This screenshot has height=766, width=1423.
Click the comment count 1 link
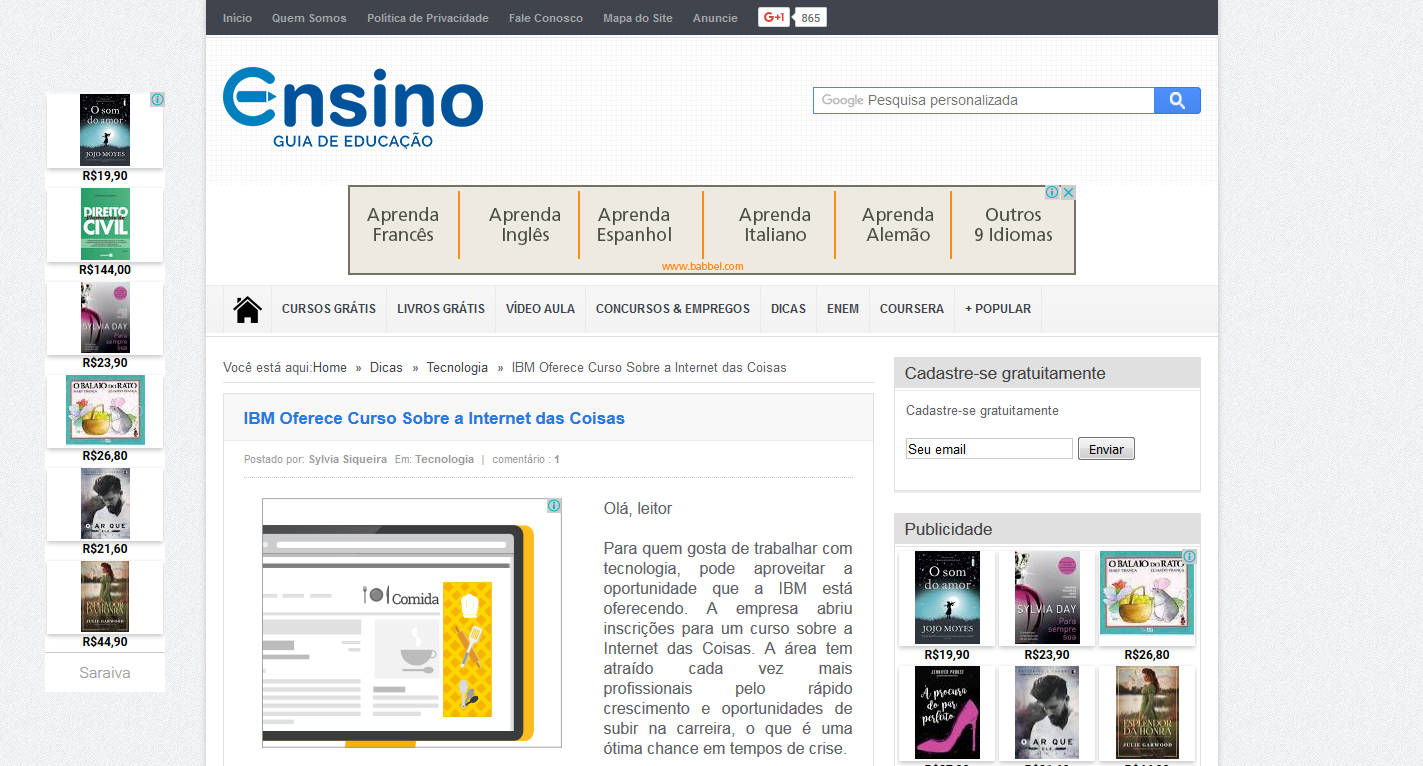click(557, 459)
